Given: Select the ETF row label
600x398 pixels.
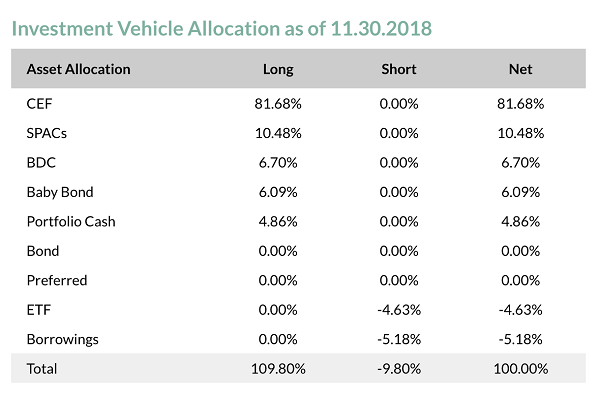Looking at the screenshot, I should point(38,310).
